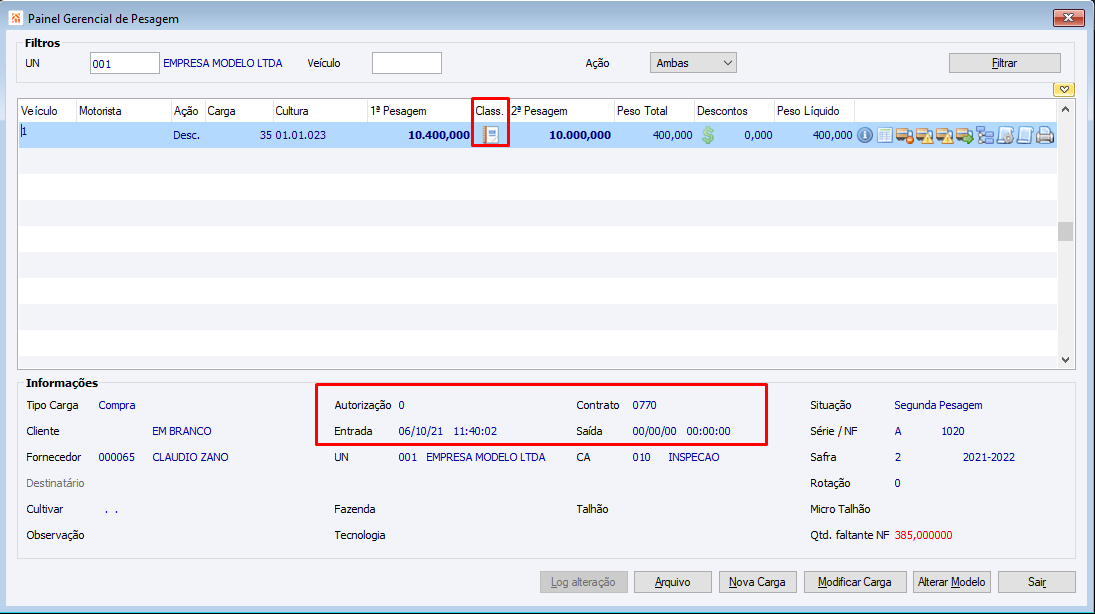The image size is (1095, 614).
Task: Click the 2ª Pesagem column header
Action: (x=561, y=111)
